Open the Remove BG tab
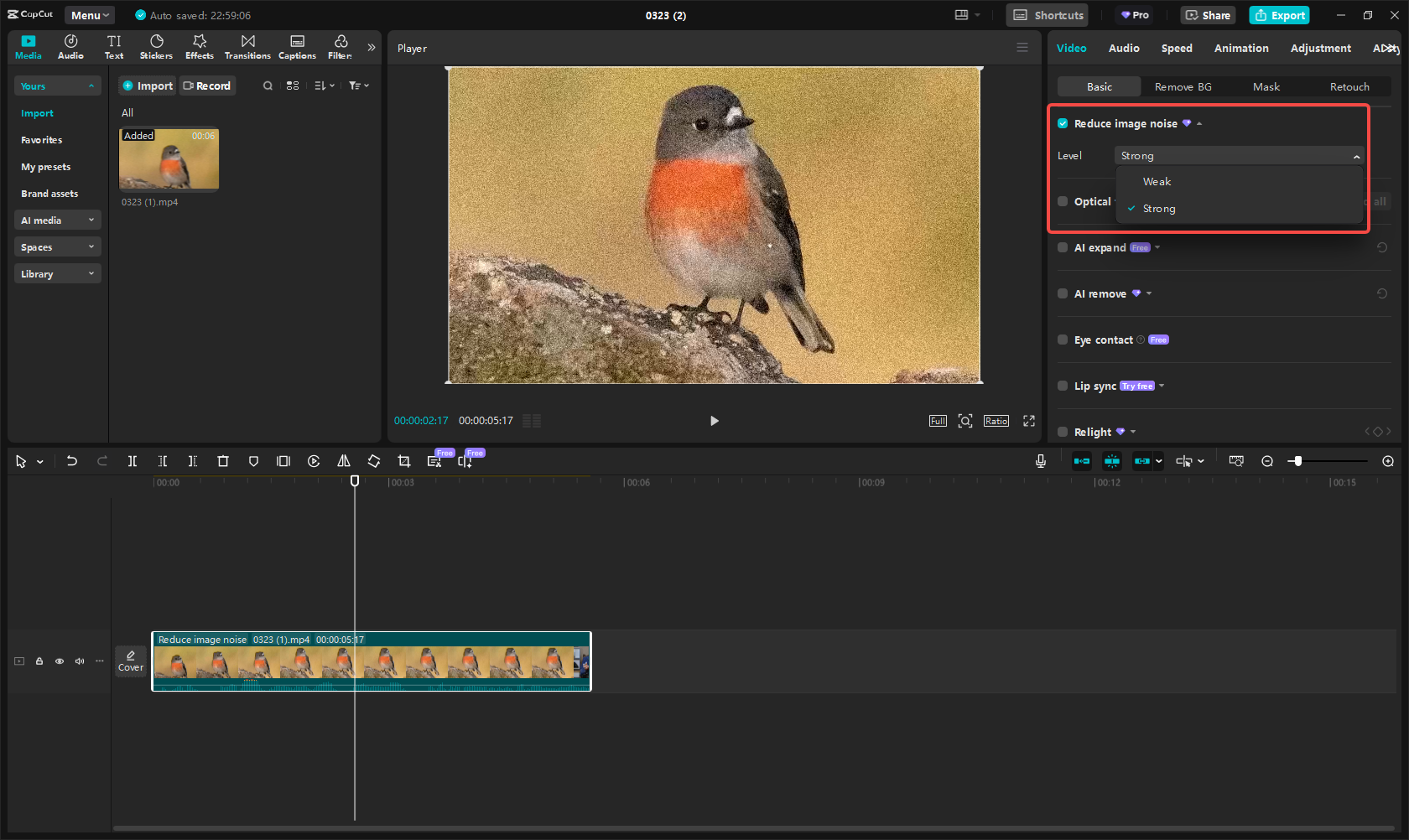This screenshot has width=1409, height=840. (x=1183, y=87)
